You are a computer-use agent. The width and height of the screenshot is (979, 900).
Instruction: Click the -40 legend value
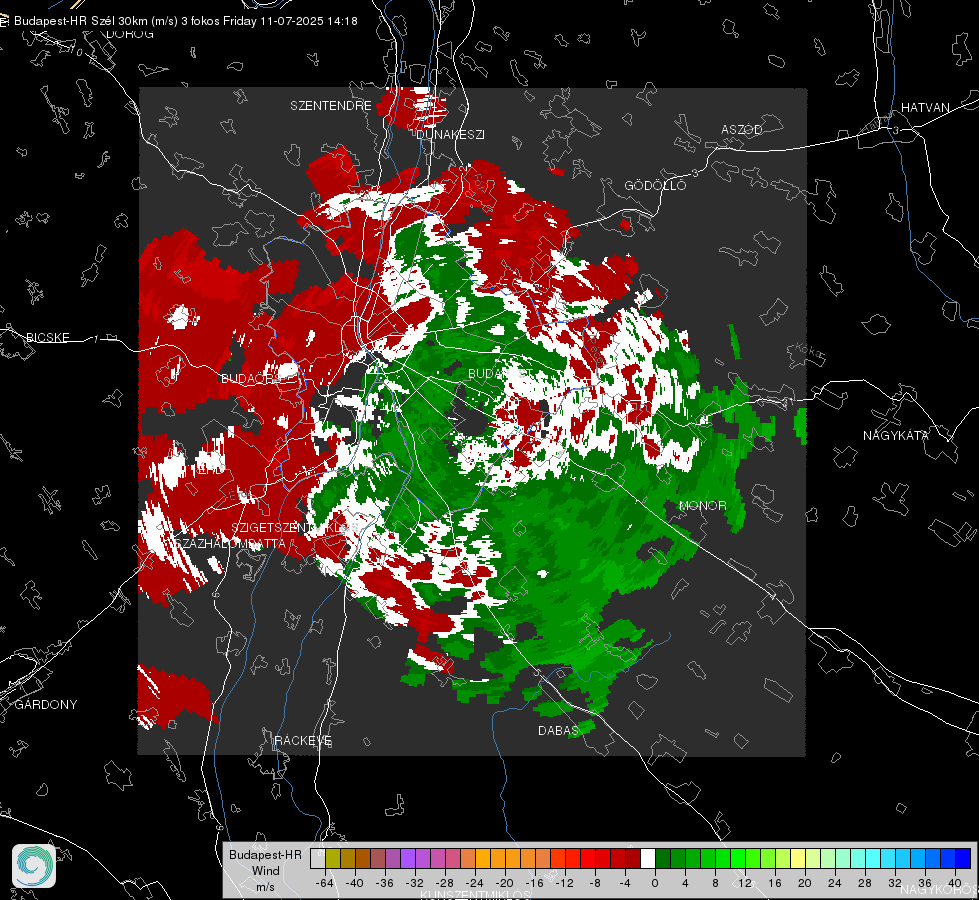[355, 883]
